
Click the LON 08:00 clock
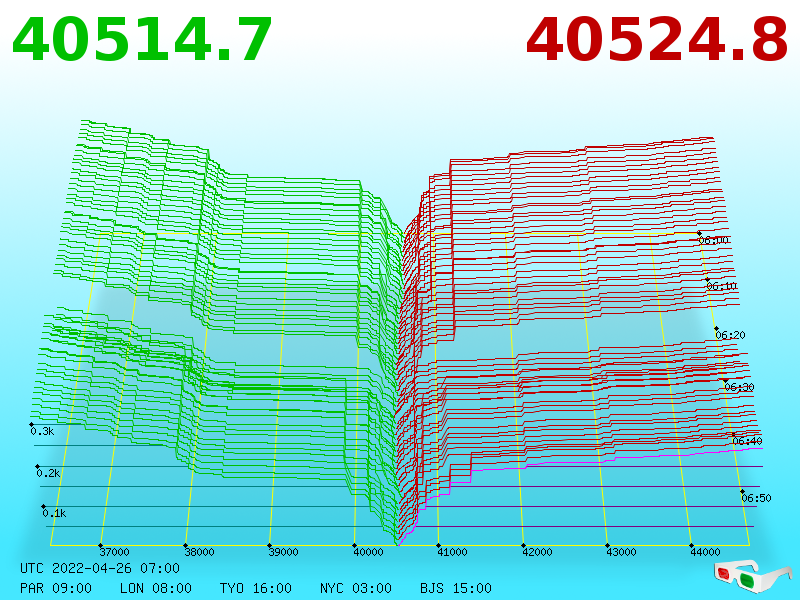tap(156, 588)
